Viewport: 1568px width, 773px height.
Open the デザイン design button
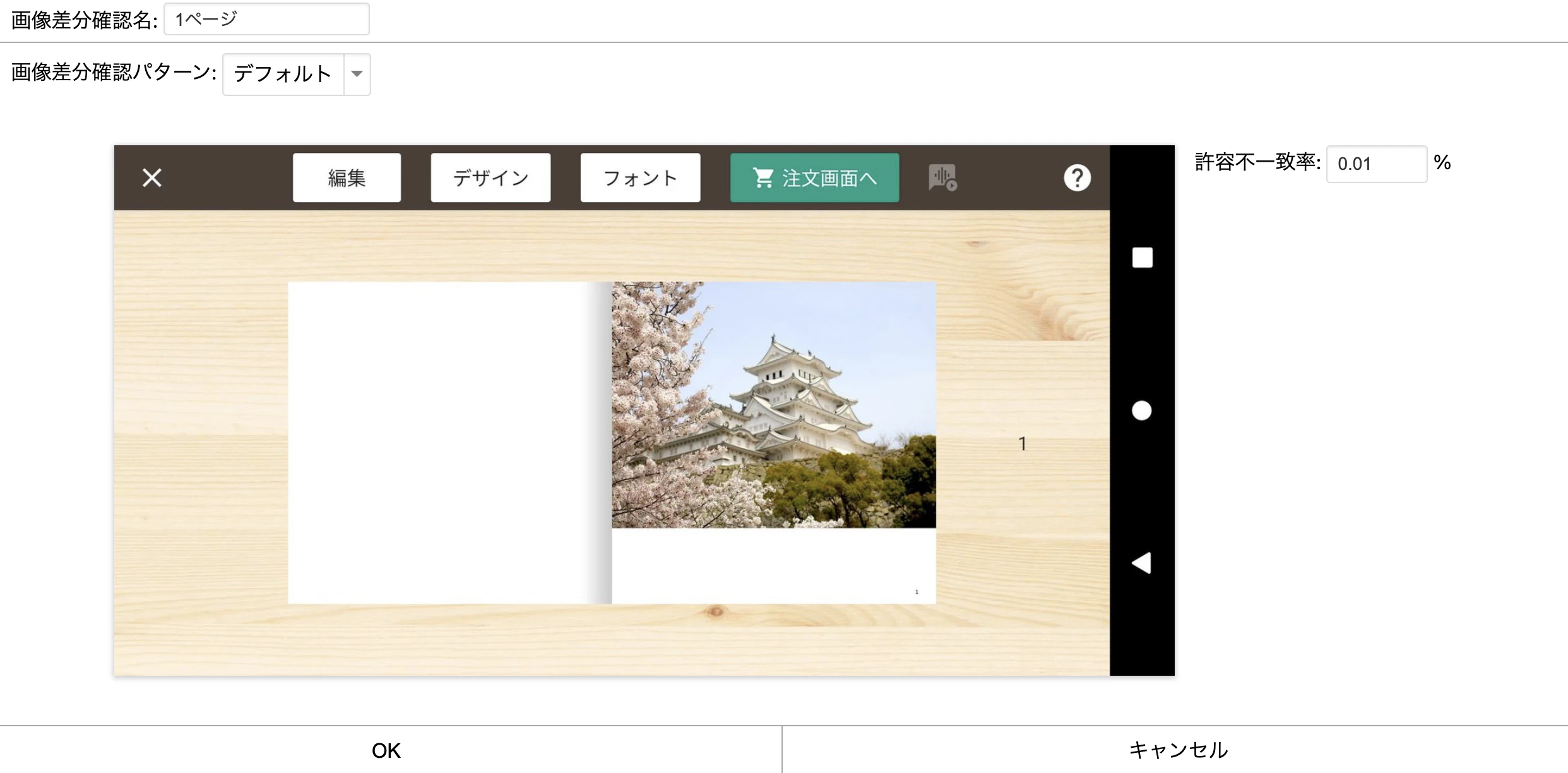(490, 177)
